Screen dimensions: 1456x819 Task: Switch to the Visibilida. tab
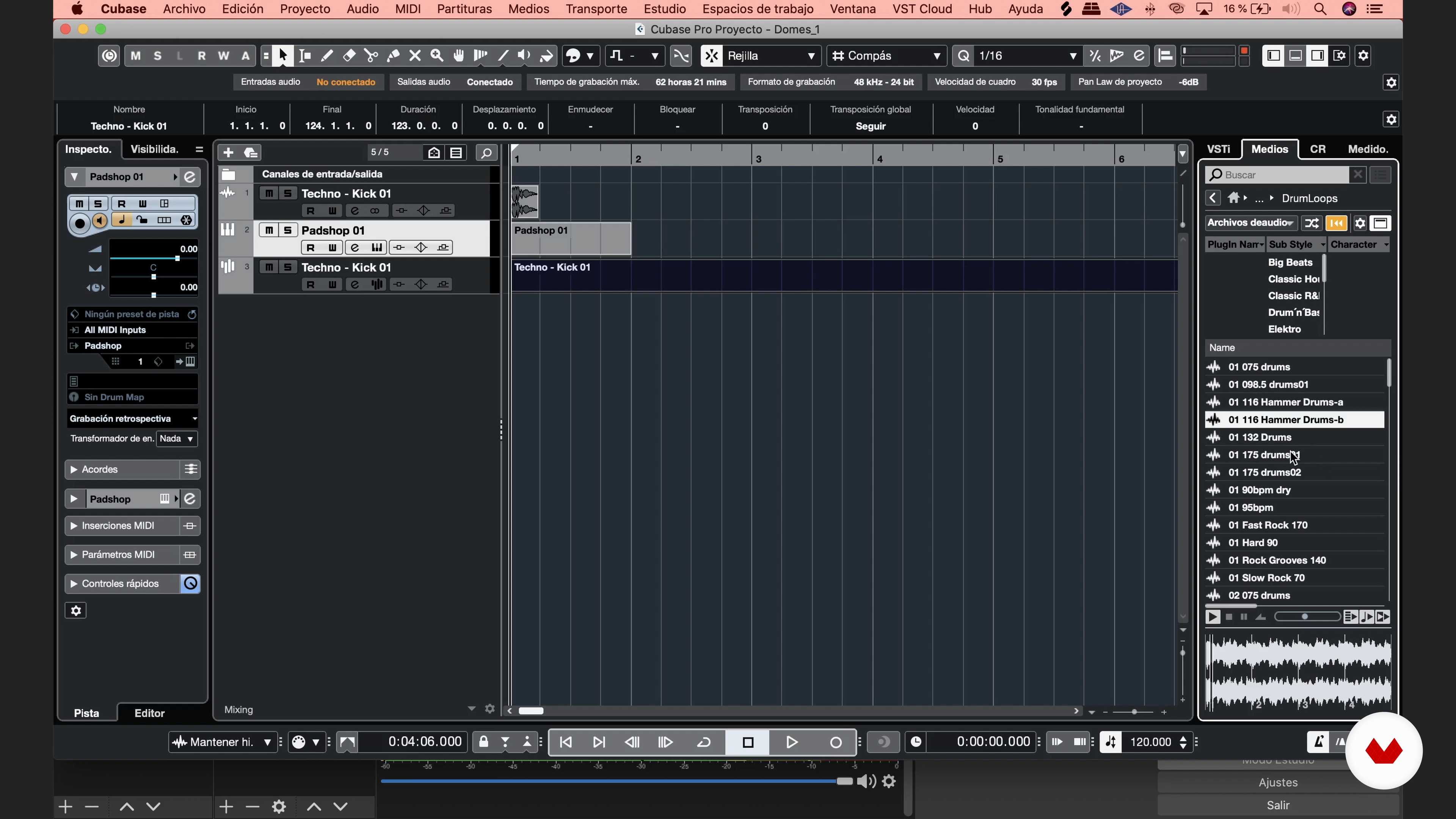(154, 149)
